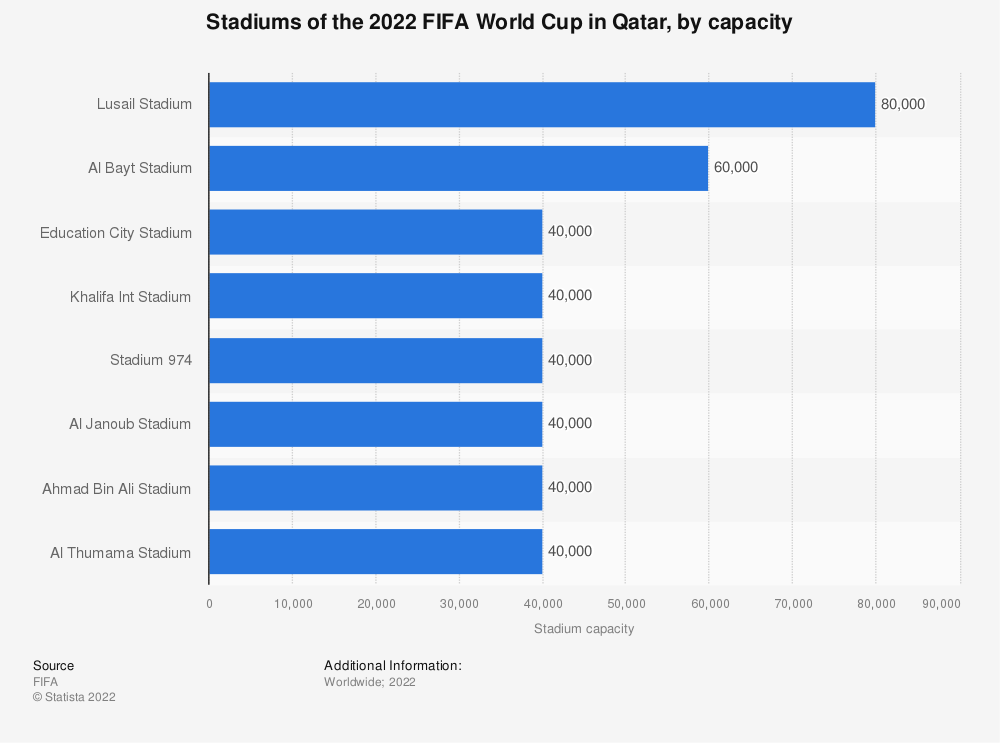This screenshot has width=1000, height=743.
Task: Click the 60,000 value label
Action: pyautogui.click(x=736, y=168)
